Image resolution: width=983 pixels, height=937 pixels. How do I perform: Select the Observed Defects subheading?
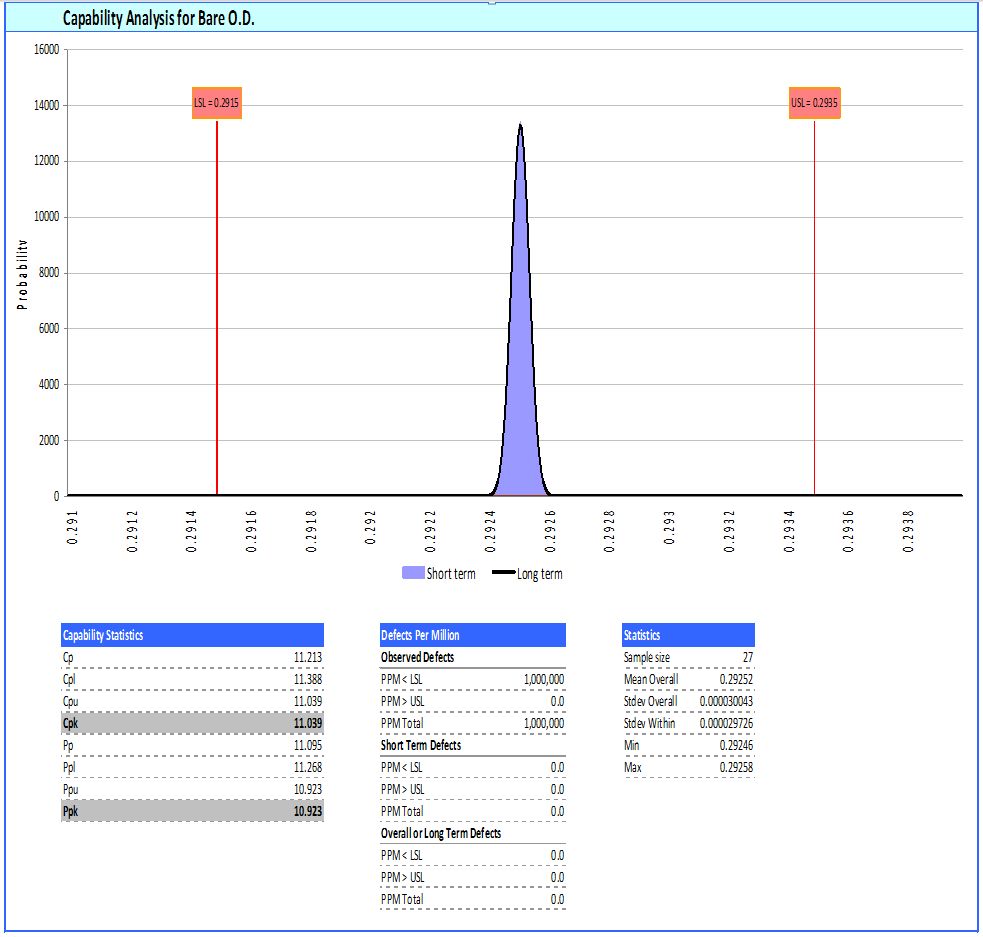click(417, 657)
